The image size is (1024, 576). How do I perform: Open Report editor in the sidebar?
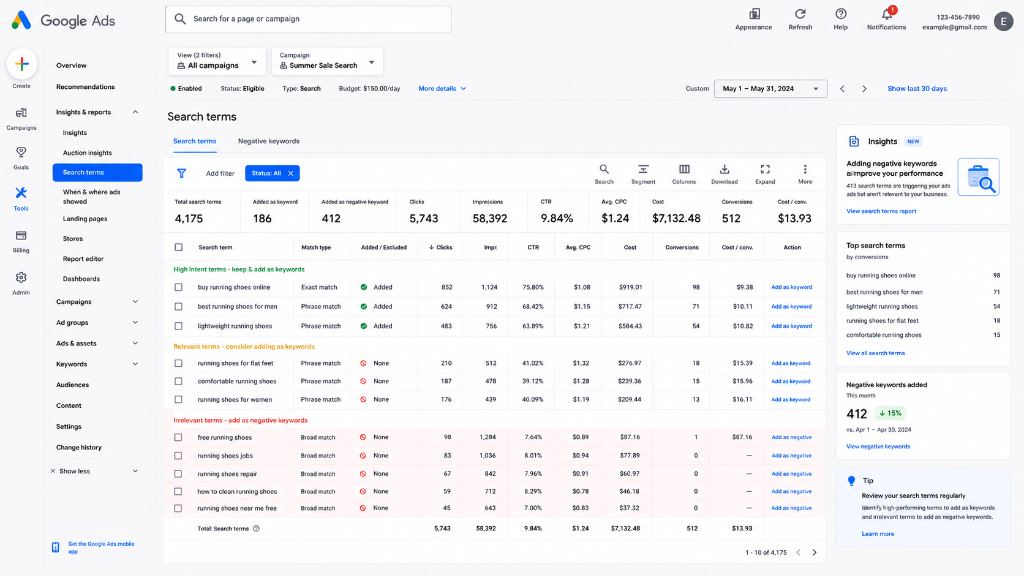(83, 259)
